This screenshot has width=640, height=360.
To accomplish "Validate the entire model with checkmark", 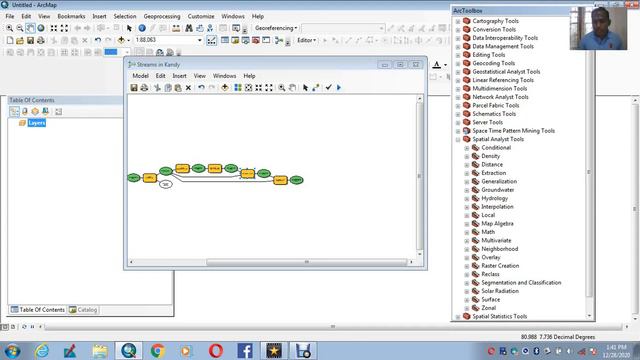I will coord(329,88).
